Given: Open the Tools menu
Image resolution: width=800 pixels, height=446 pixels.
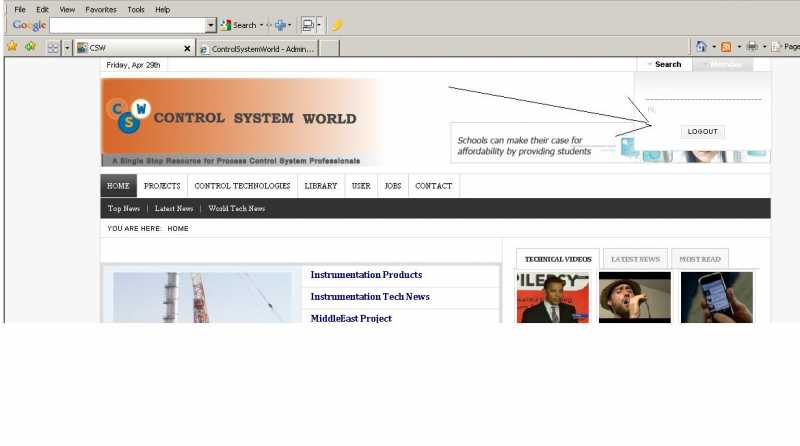Looking at the screenshot, I should point(136,9).
